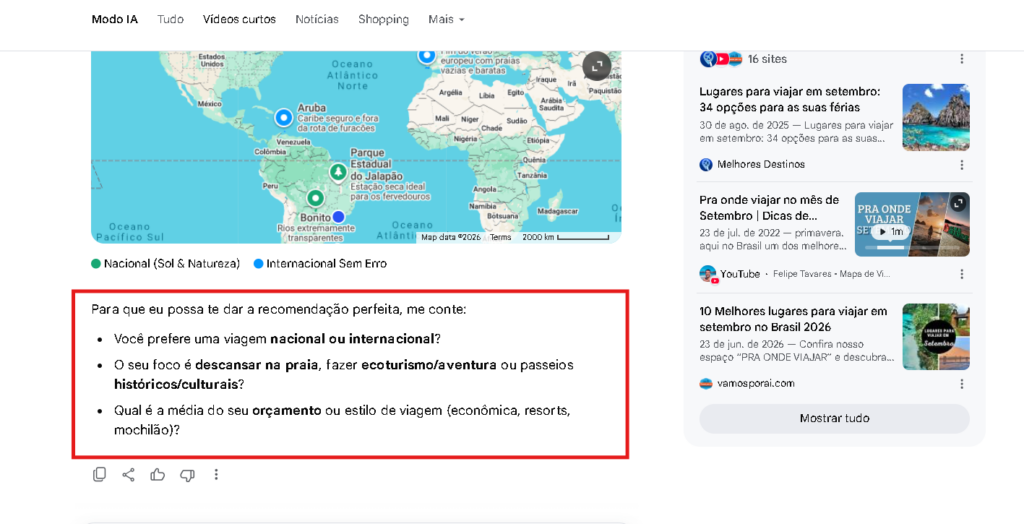Click the Melhores Destinos source label

752,165
